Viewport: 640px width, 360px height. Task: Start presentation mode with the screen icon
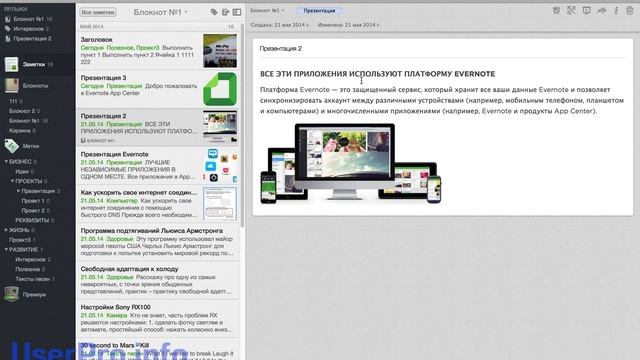(586, 11)
